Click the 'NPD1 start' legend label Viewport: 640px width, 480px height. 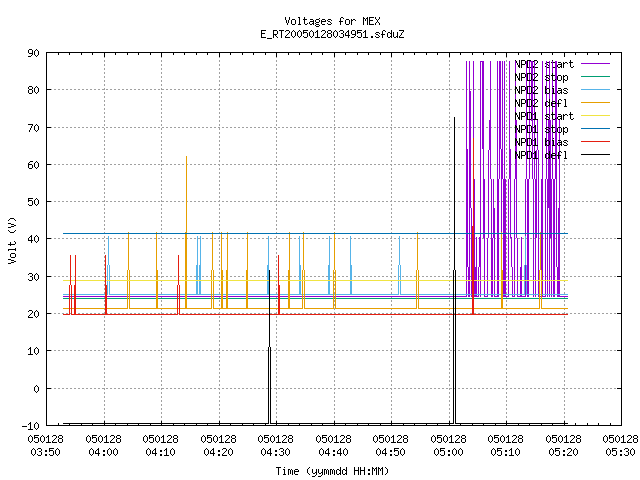coord(544,116)
